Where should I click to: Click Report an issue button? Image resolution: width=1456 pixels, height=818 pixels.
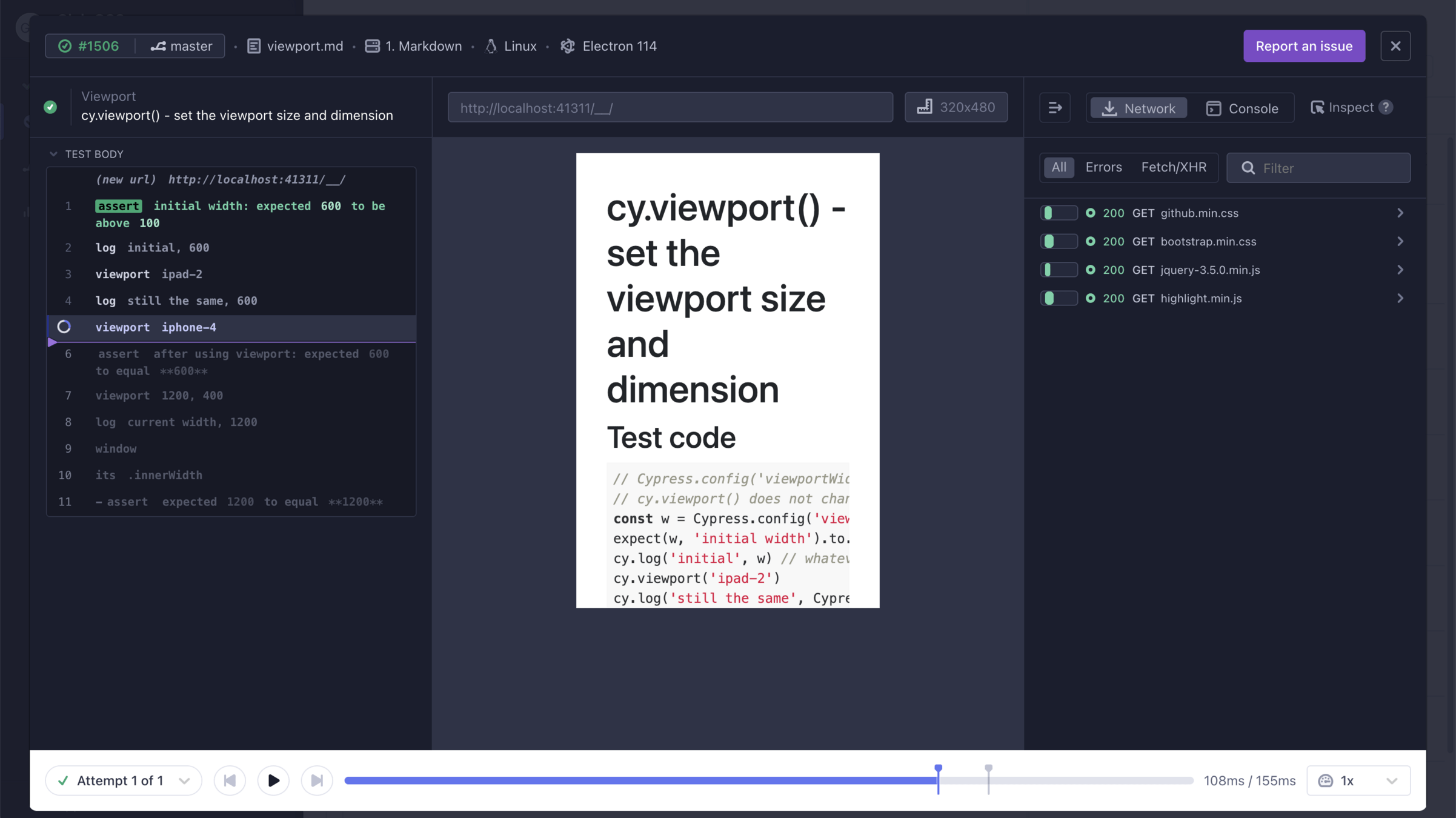click(1304, 46)
